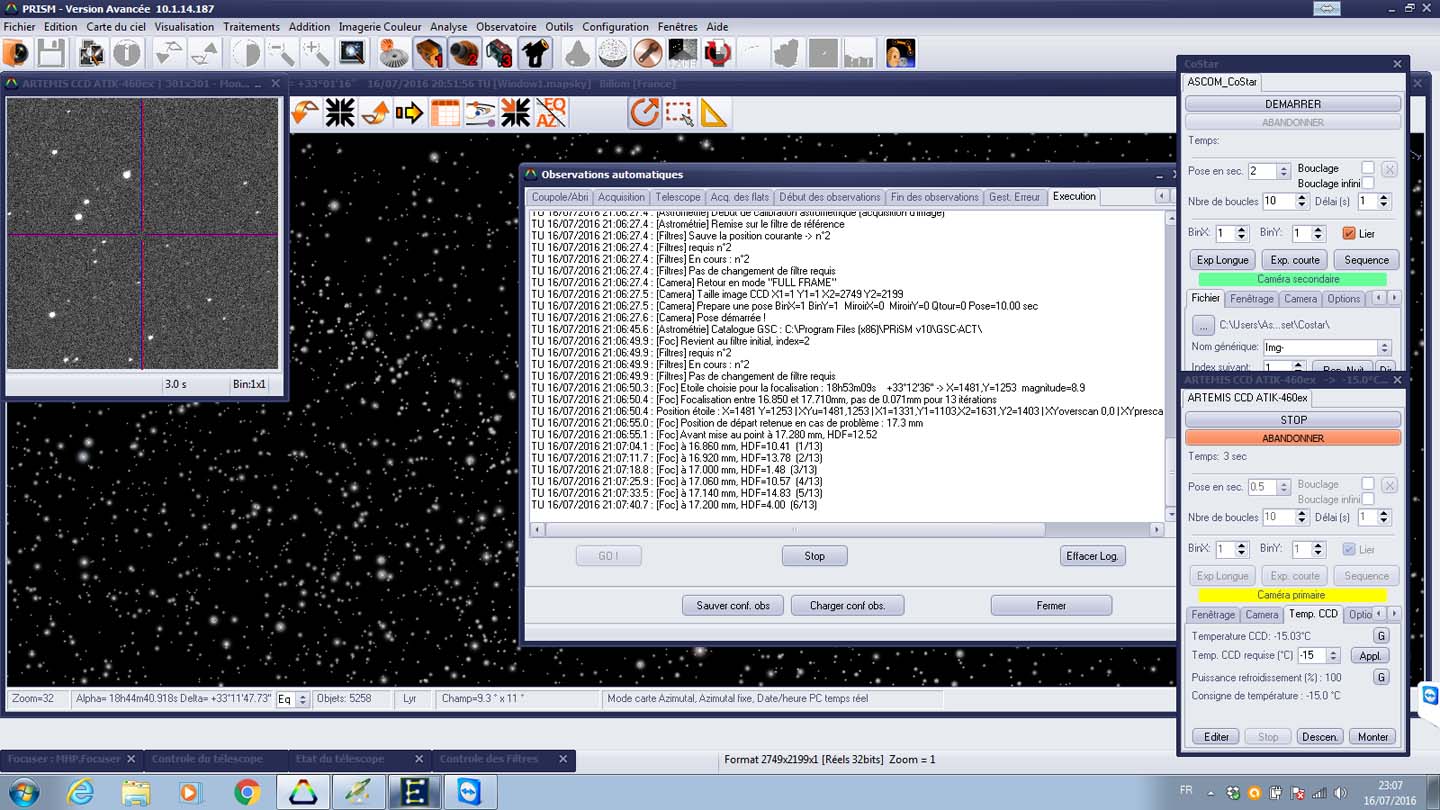Enable Bouclage checkbox in CoStar panel

[1367, 168]
